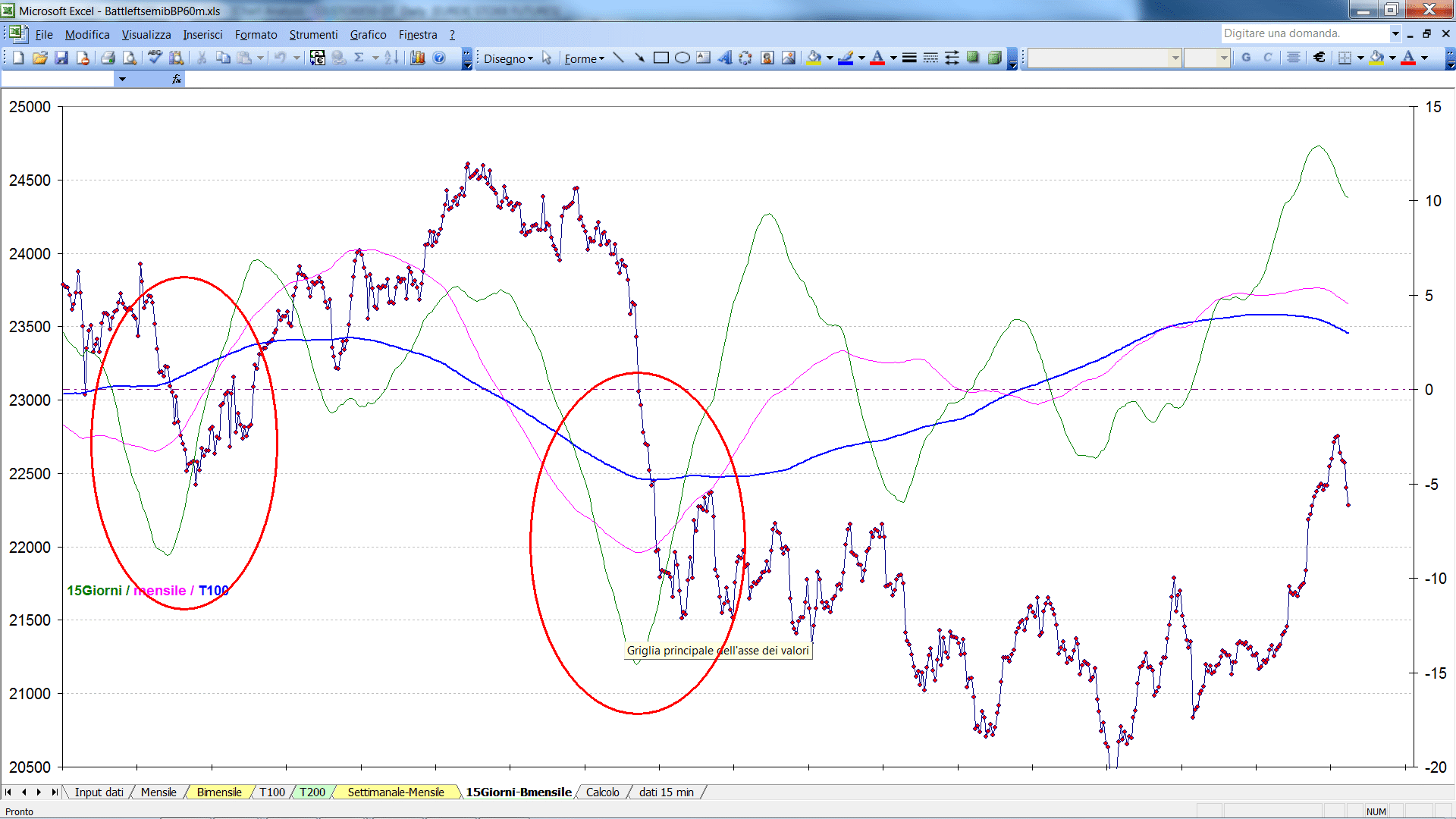This screenshot has width=1456, height=819.
Task: Insert WordArt from drawing toolbar
Action: pyautogui.click(x=724, y=58)
